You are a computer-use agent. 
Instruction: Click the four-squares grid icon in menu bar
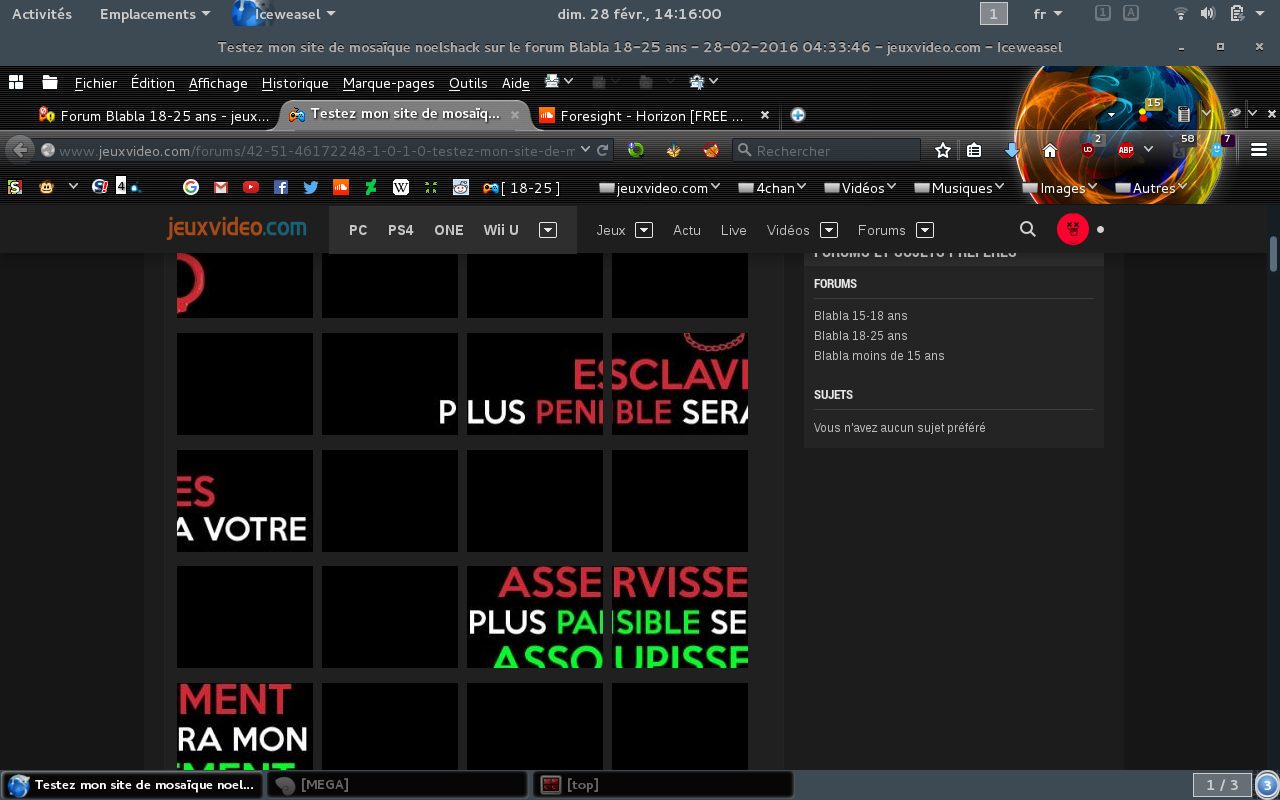click(15, 83)
